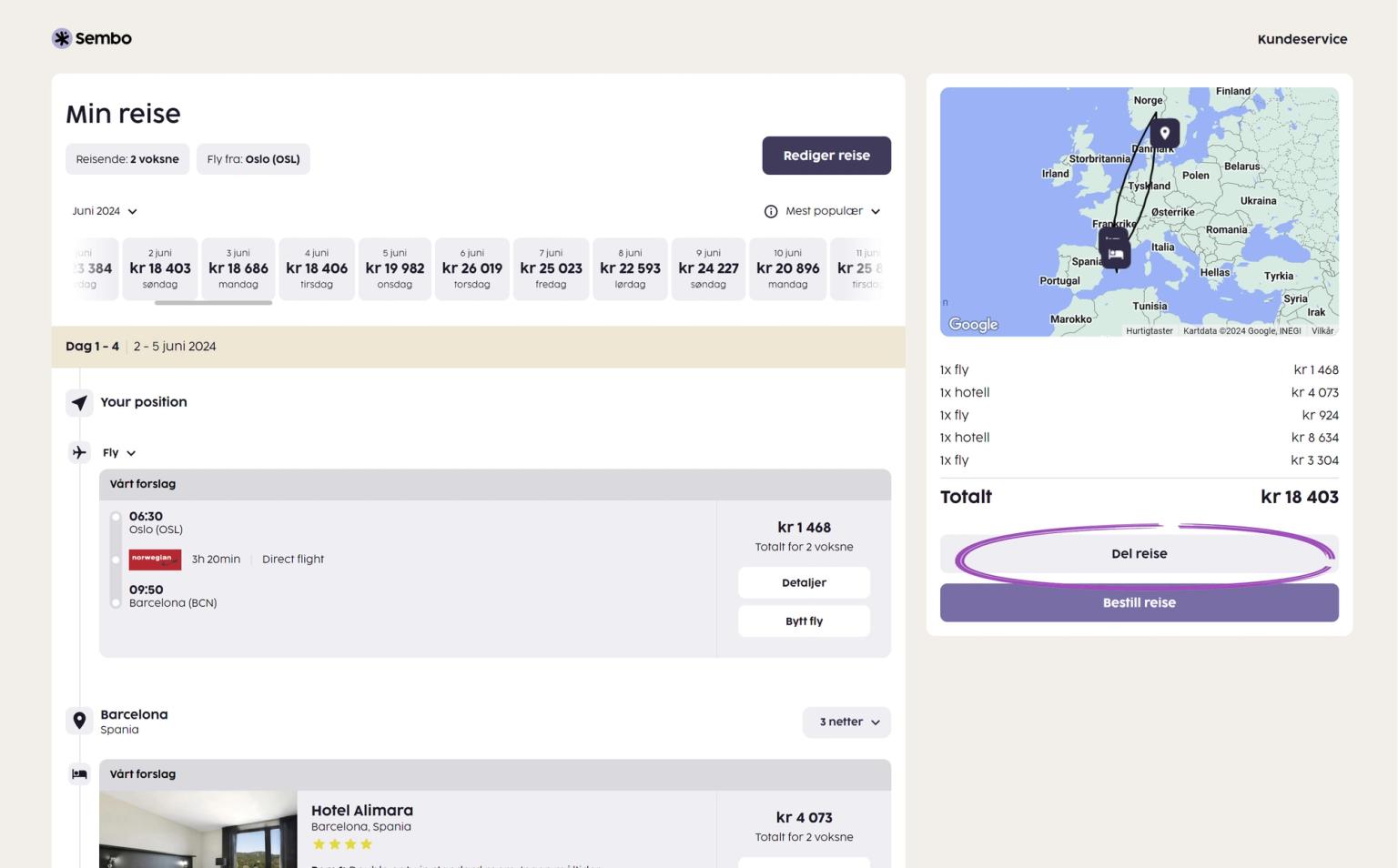
Task: Click Hotel Alimara name
Action: [x=362, y=811]
